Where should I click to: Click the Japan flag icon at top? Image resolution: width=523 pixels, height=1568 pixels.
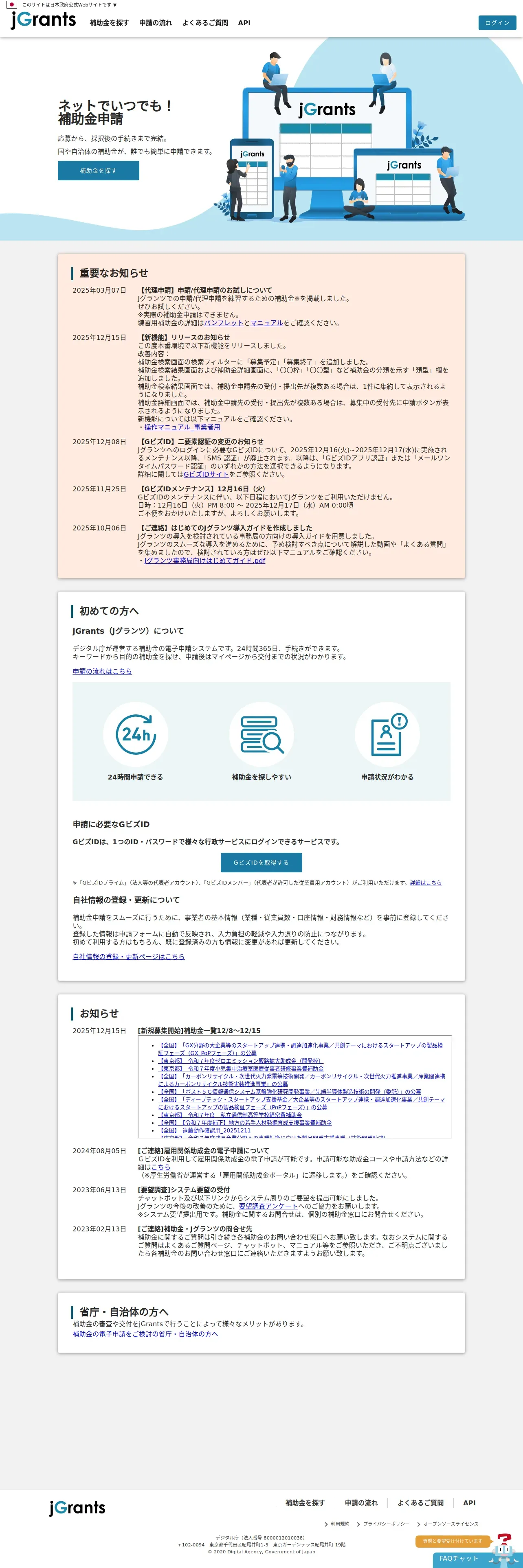(x=11, y=4)
